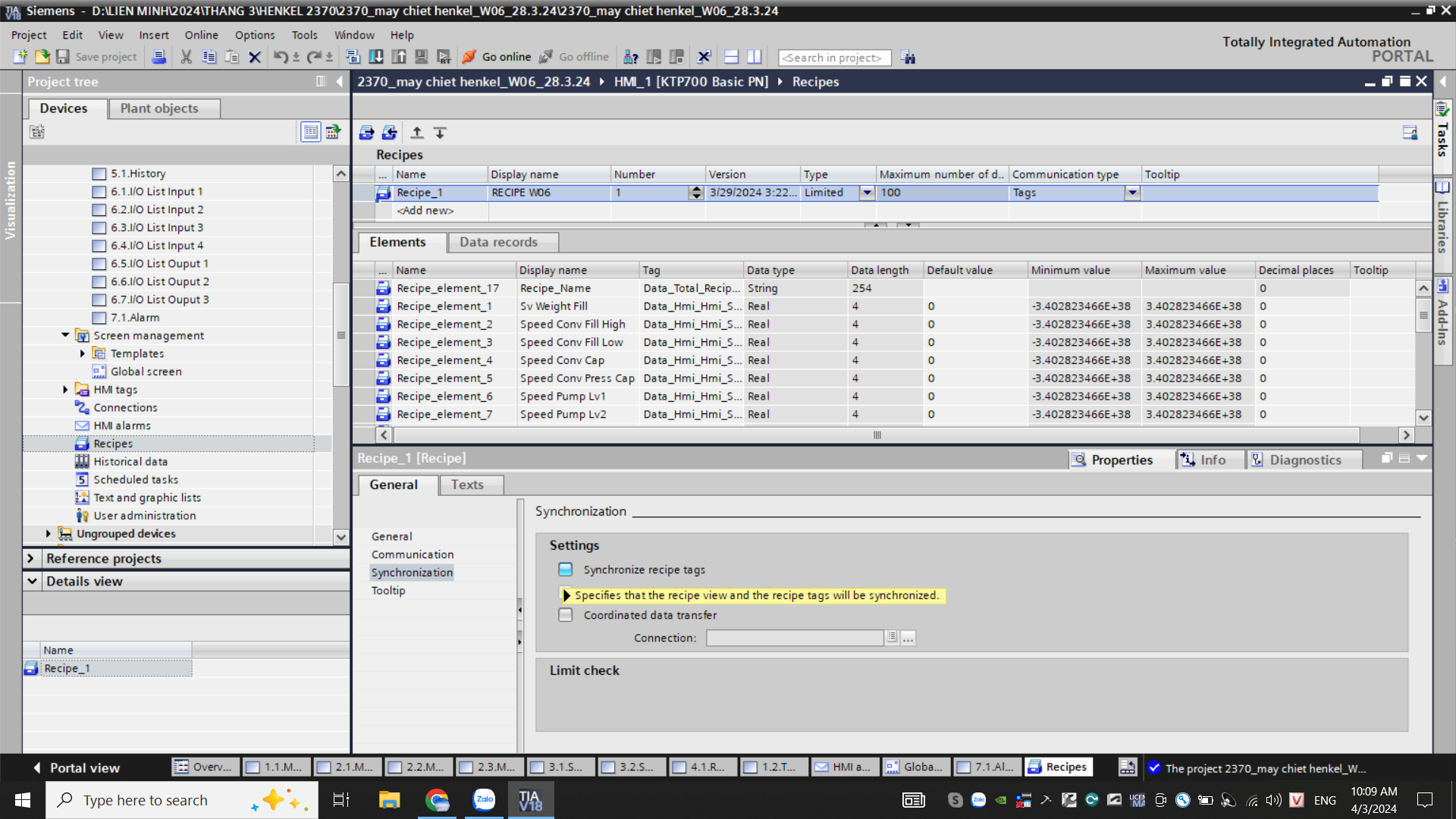Click the Download to device icon
Screen dimensions: 1456x819
pos(375,57)
